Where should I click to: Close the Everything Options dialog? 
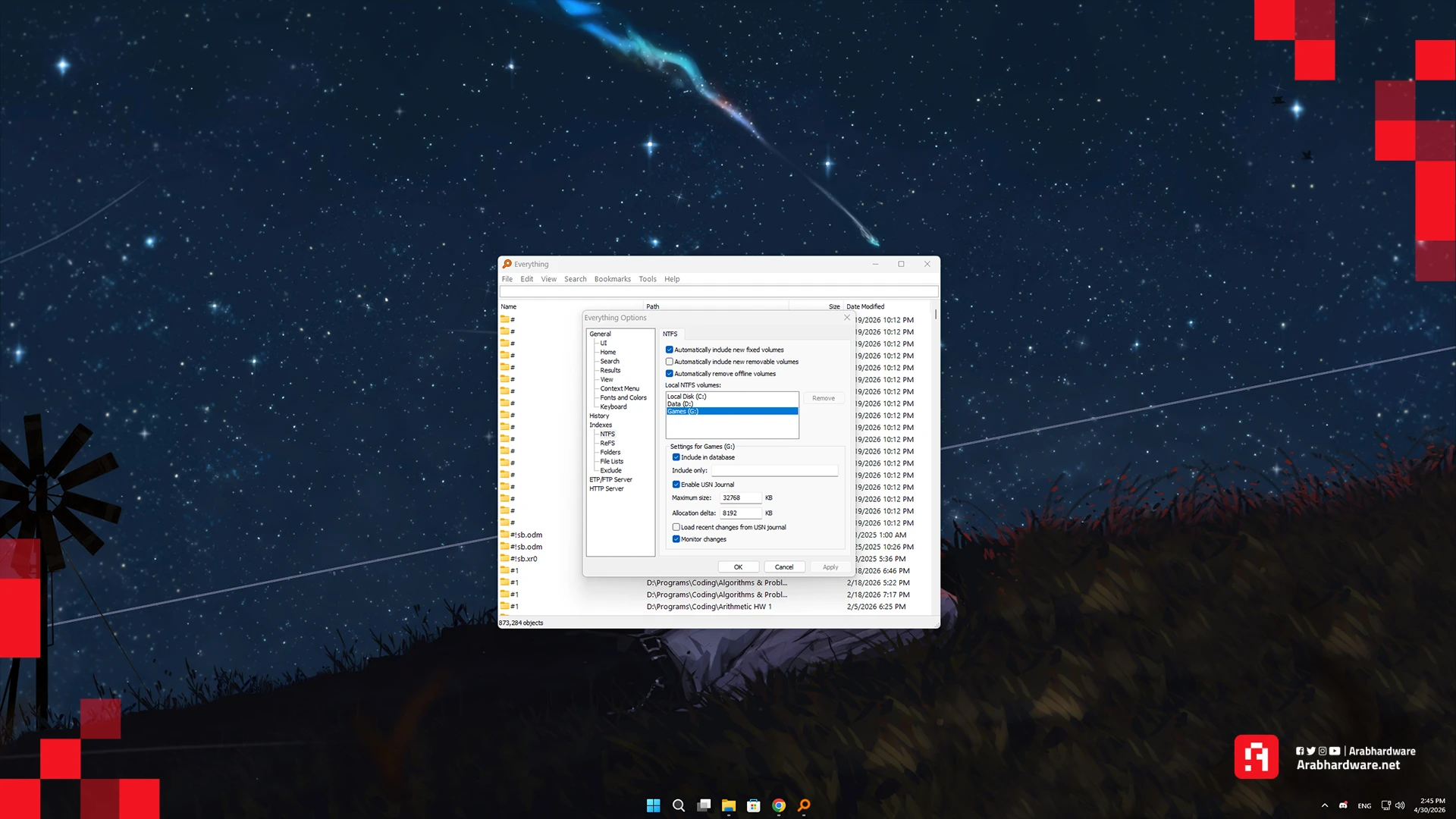(847, 318)
